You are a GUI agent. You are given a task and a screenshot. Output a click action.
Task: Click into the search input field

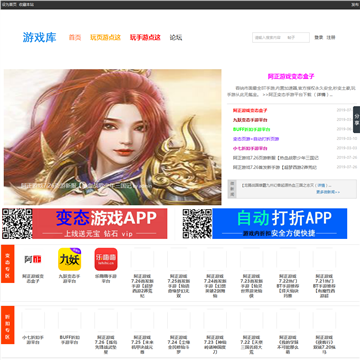pyautogui.click(x=281, y=38)
